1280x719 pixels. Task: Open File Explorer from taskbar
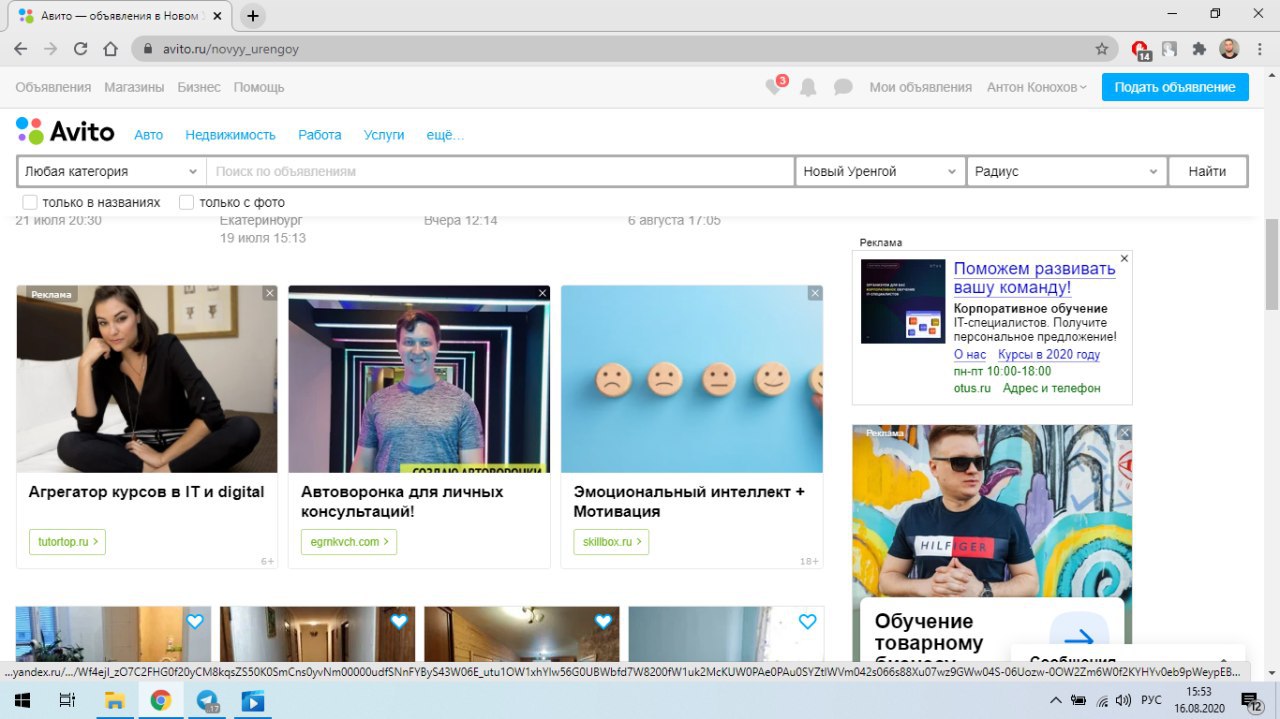(115, 700)
